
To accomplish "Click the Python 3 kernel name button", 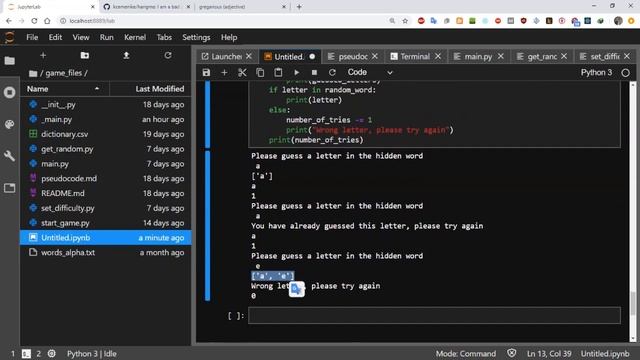I will (x=596, y=73).
